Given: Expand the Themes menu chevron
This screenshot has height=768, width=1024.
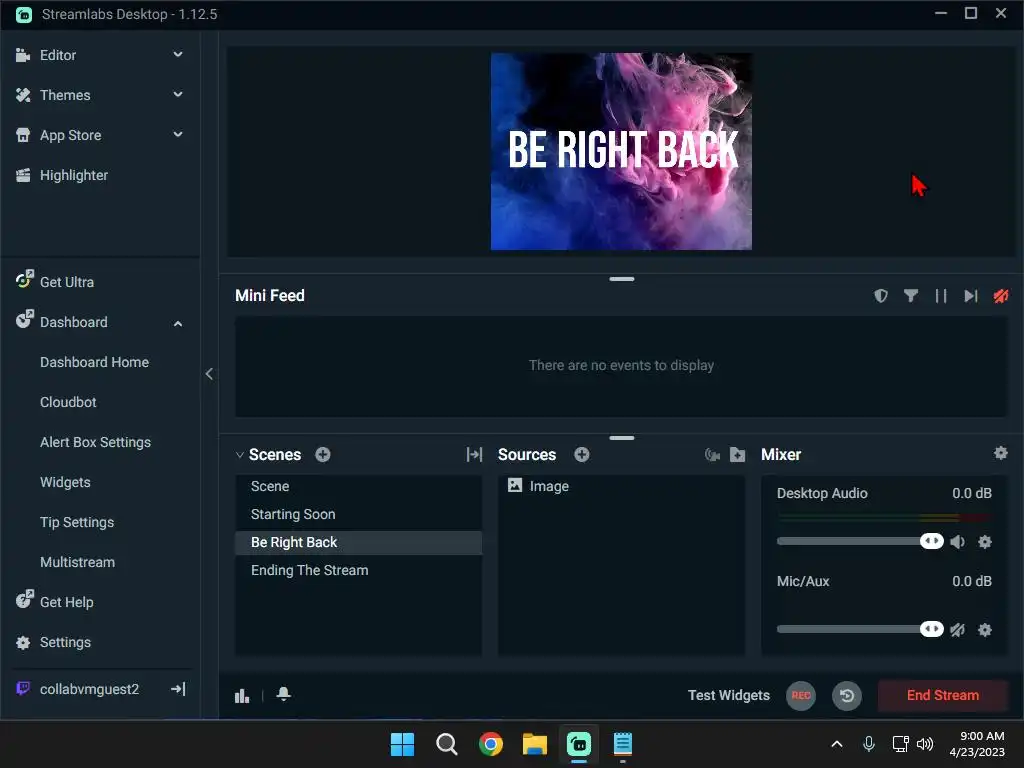Looking at the screenshot, I should tap(178, 95).
